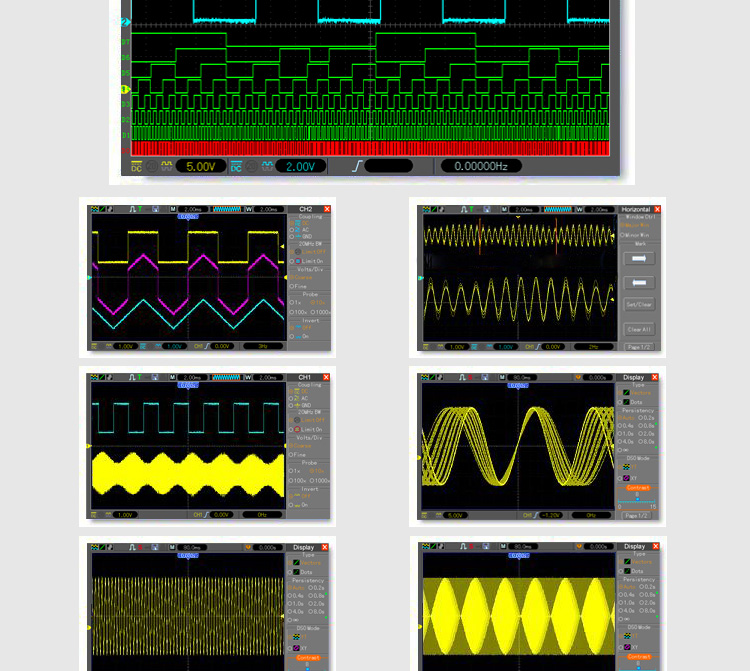Click the left-arrow mark button in Horizontal panel
Viewport: 750px width, 671px height.
pos(639,283)
